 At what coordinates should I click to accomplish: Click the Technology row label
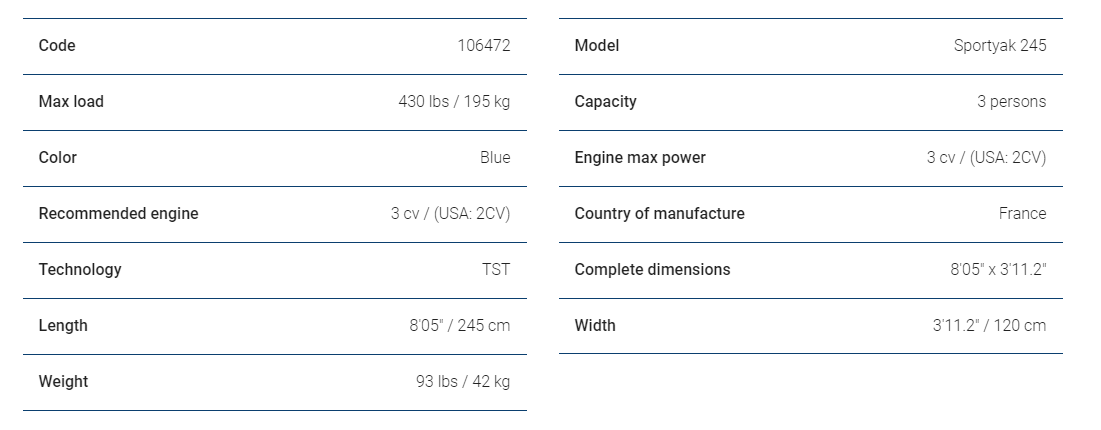point(80,270)
